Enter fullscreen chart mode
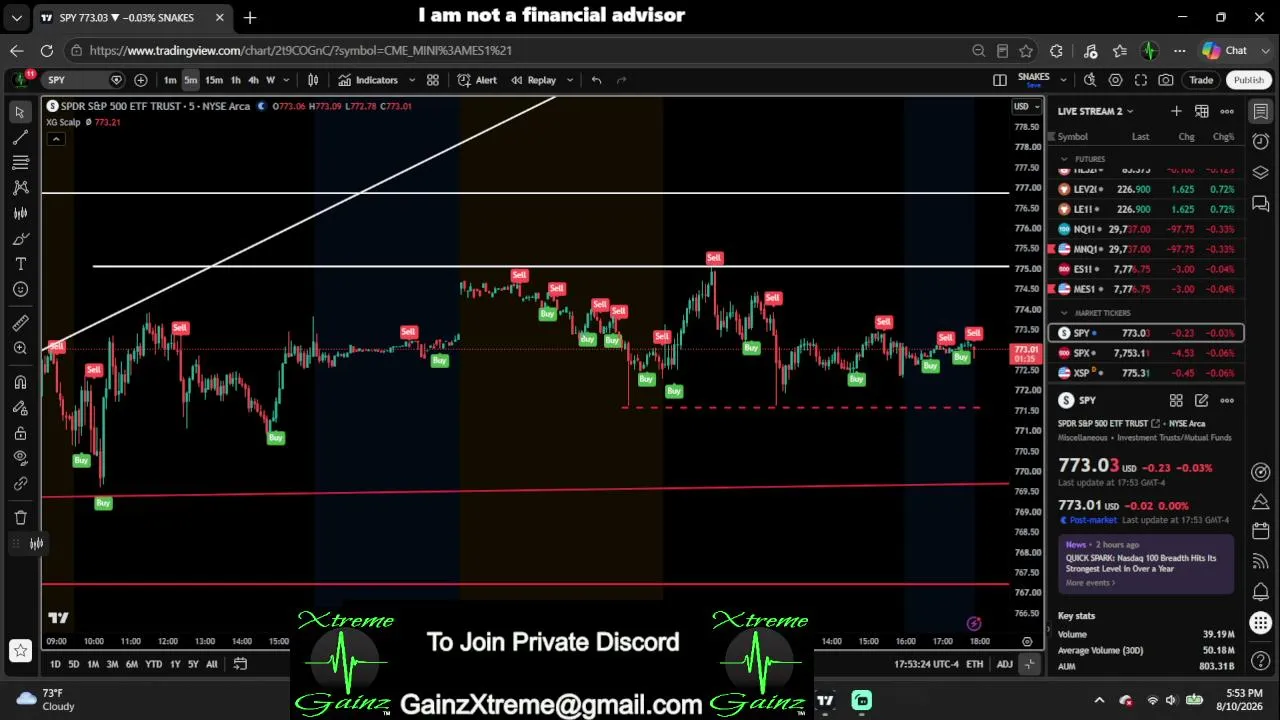 [x=1141, y=80]
